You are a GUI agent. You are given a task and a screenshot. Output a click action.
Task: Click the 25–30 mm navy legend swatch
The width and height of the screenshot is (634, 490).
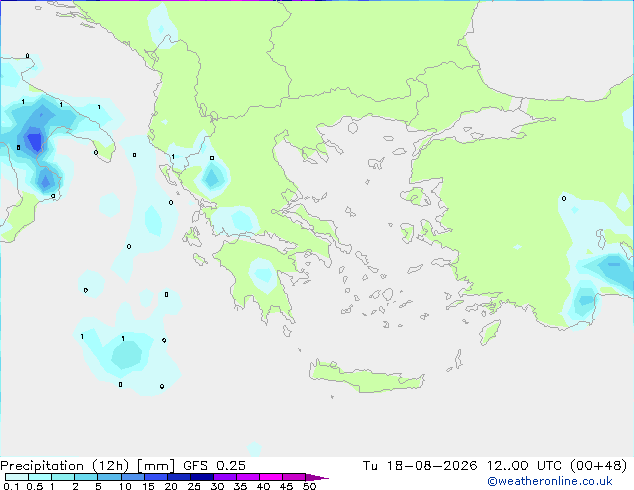[202, 477]
